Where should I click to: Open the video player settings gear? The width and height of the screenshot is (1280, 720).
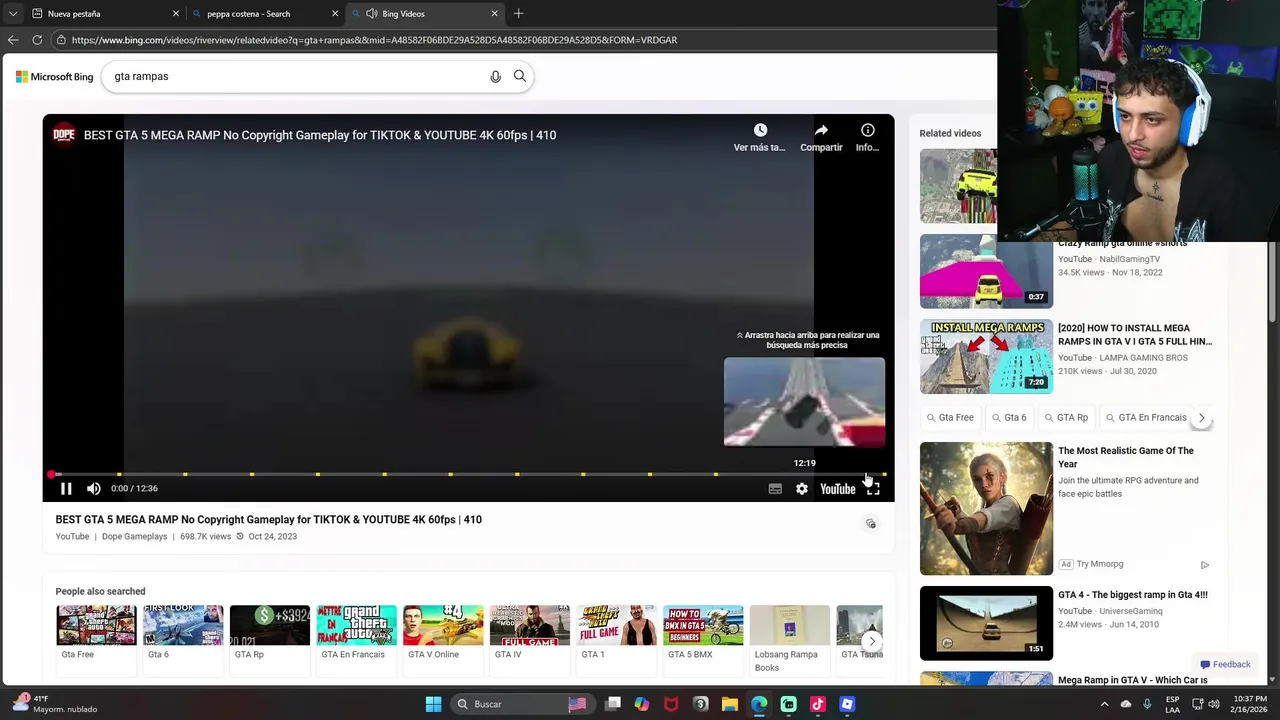802,489
